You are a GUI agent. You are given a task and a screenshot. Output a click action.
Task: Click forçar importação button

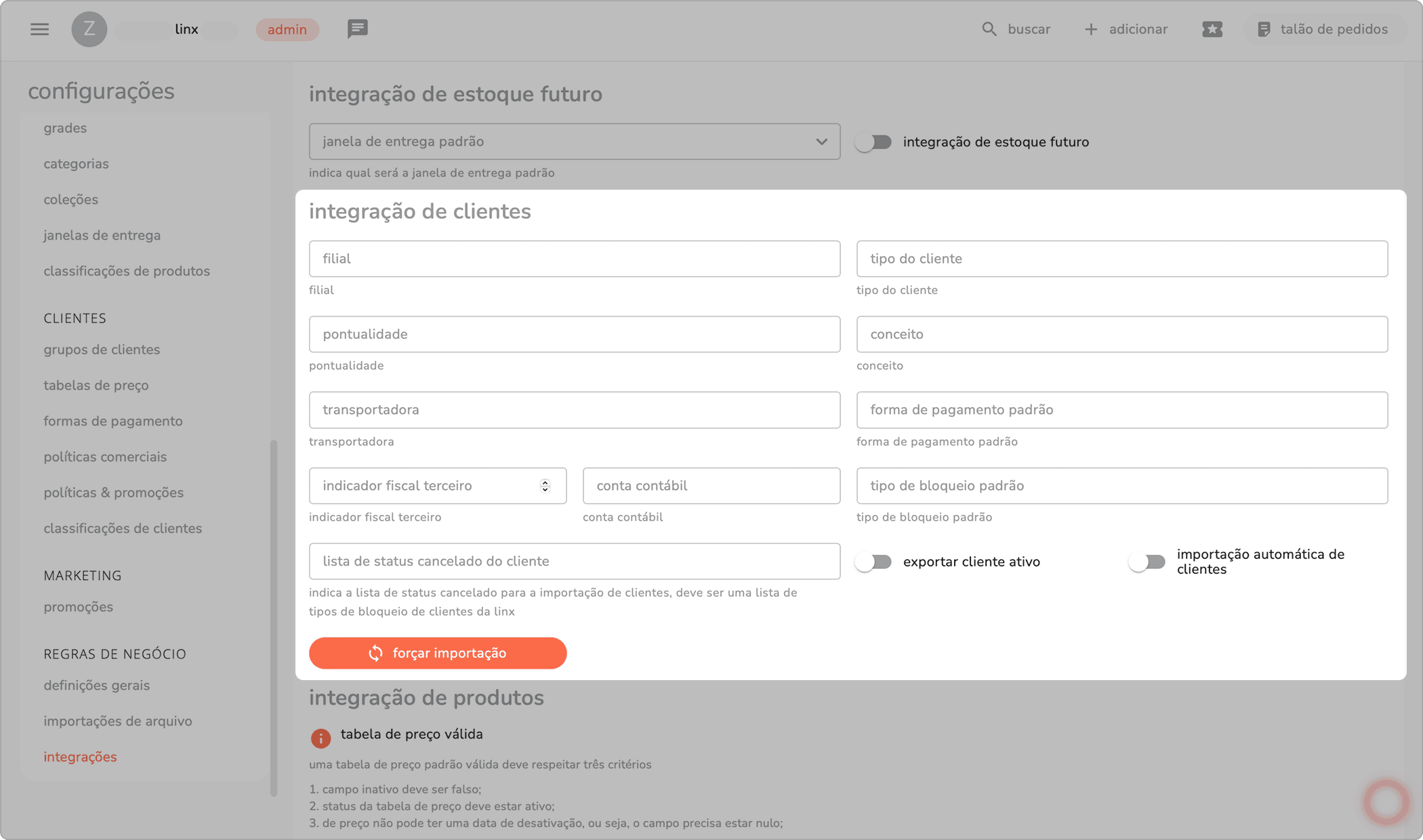point(438,653)
